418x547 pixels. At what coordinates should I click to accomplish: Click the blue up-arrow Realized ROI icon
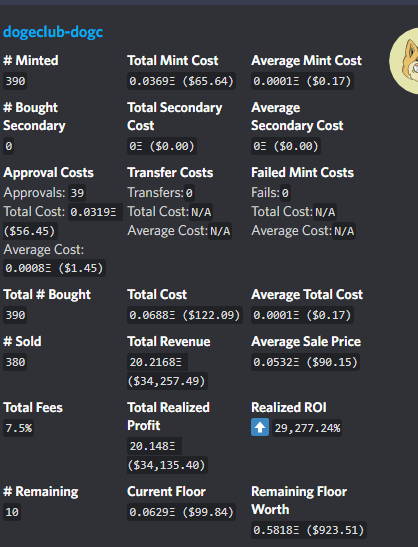pyautogui.click(x=260, y=427)
